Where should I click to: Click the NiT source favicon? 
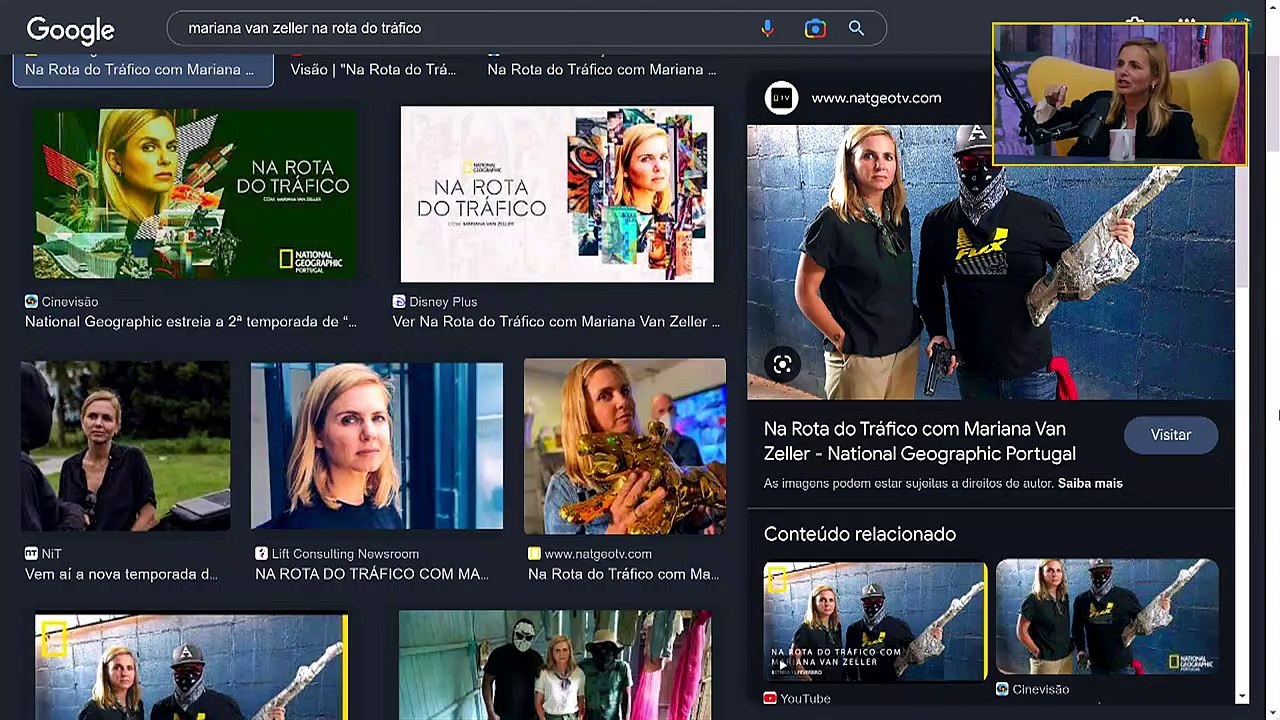[x=31, y=554]
